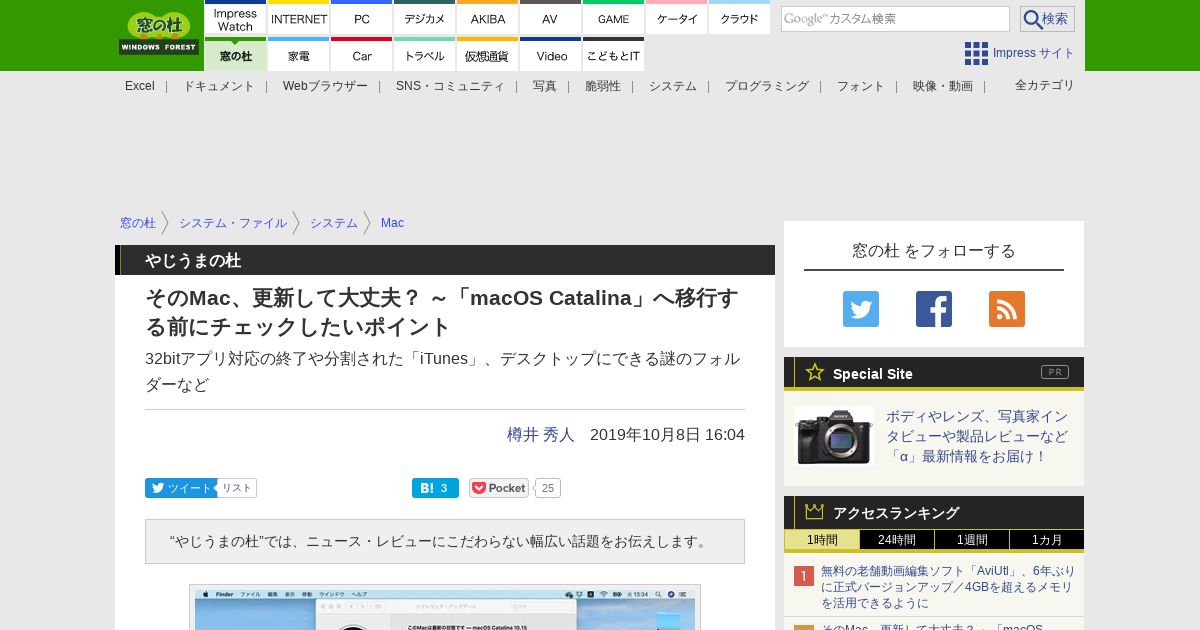Open the INTERNET site tab
The image size is (1200, 630).
pyautogui.click(x=299, y=19)
